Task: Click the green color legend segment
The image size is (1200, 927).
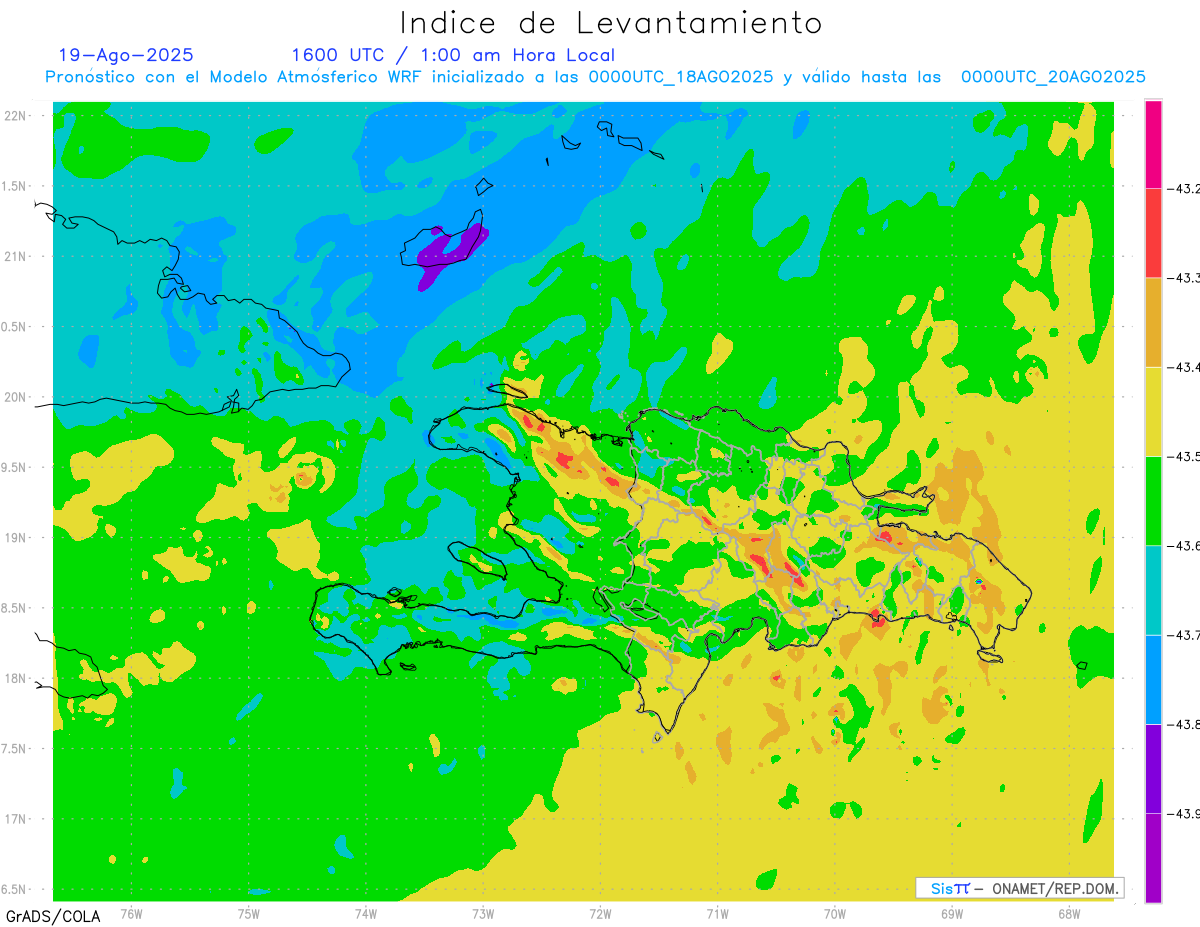Action: (x=1153, y=501)
